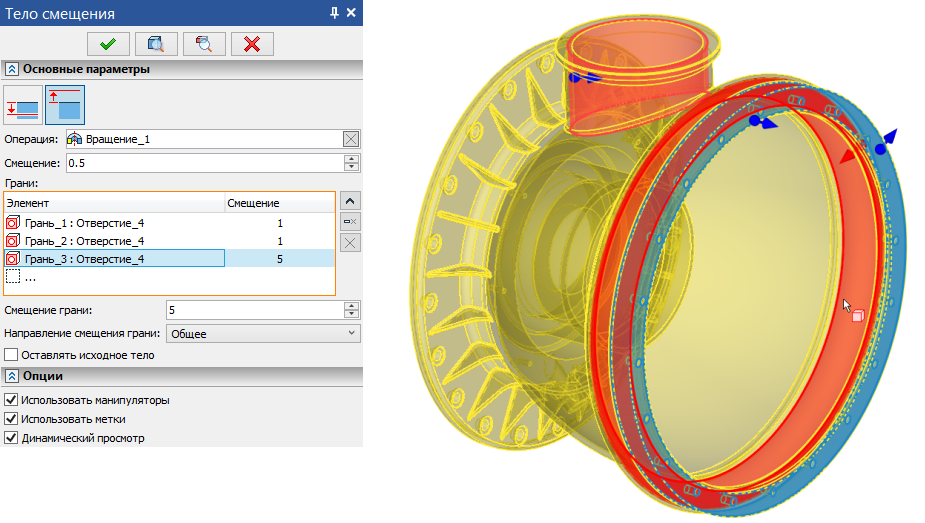This screenshot has width=925, height=523.
Task: Click the Грань_3 face icon
Action: 13,258
